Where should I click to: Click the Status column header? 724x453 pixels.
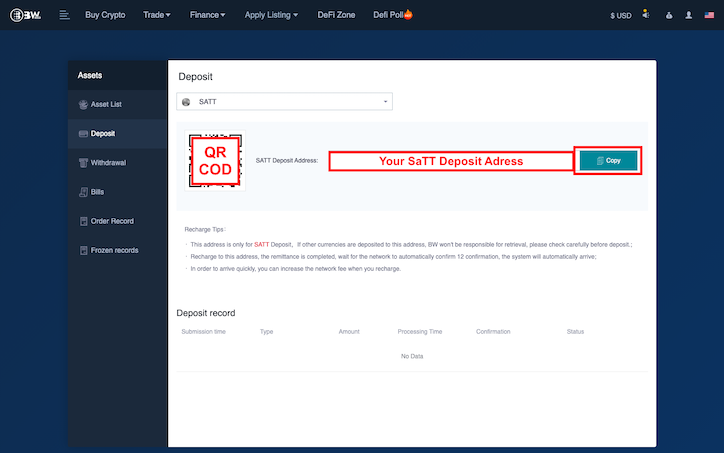point(575,332)
